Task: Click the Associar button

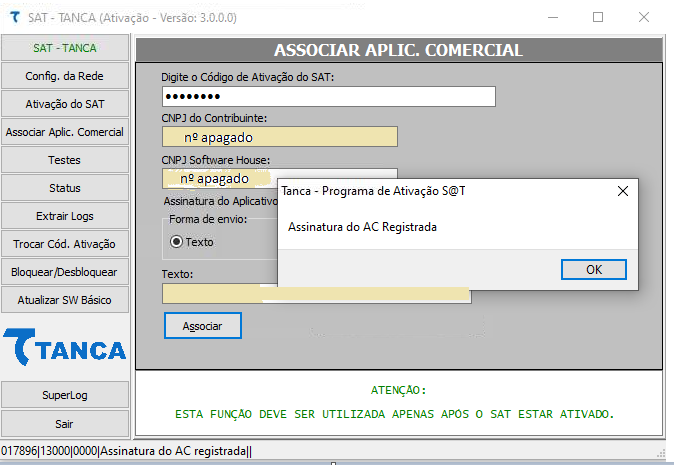Action: point(203,326)
